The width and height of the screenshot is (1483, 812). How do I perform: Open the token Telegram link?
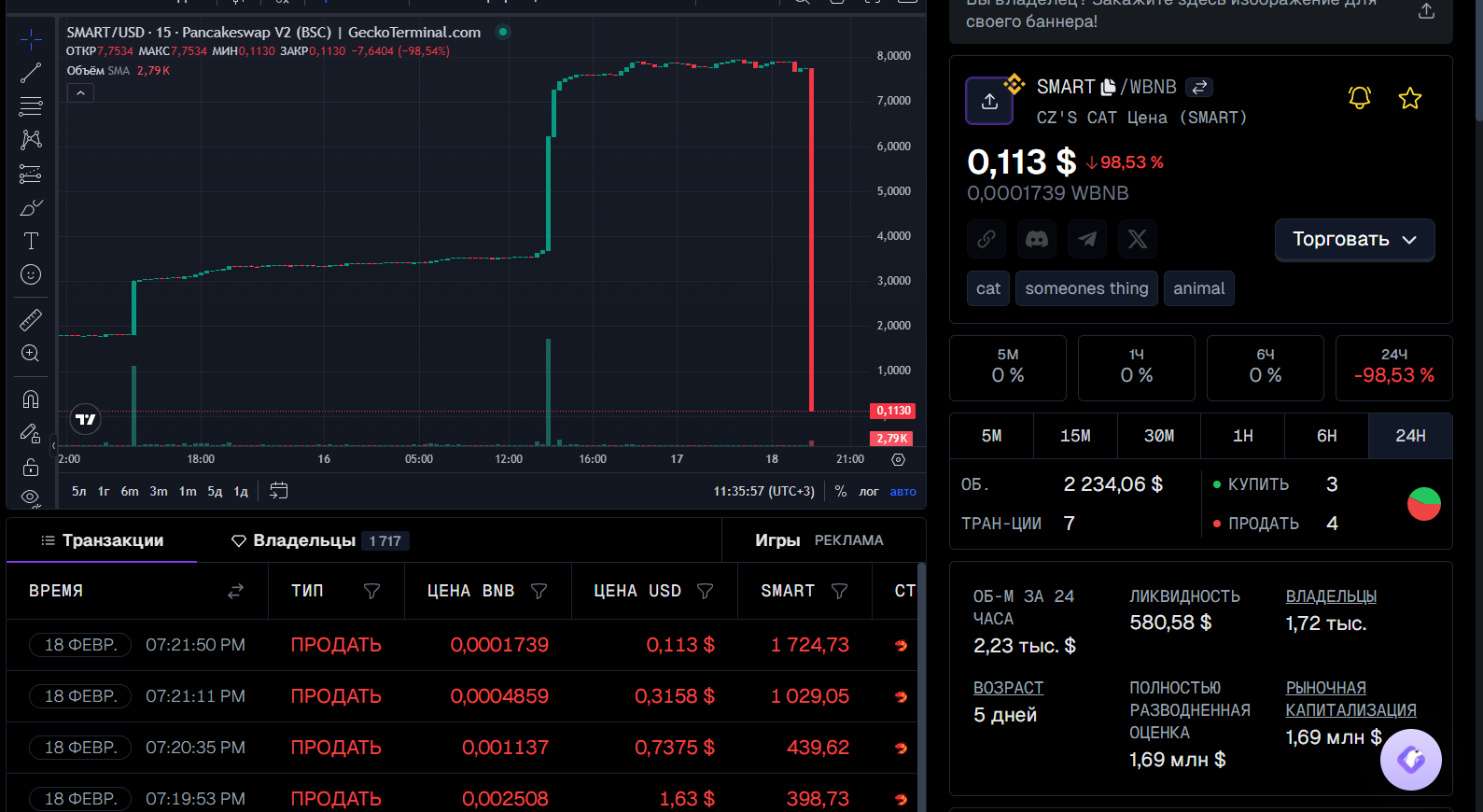click(1087, 239)
